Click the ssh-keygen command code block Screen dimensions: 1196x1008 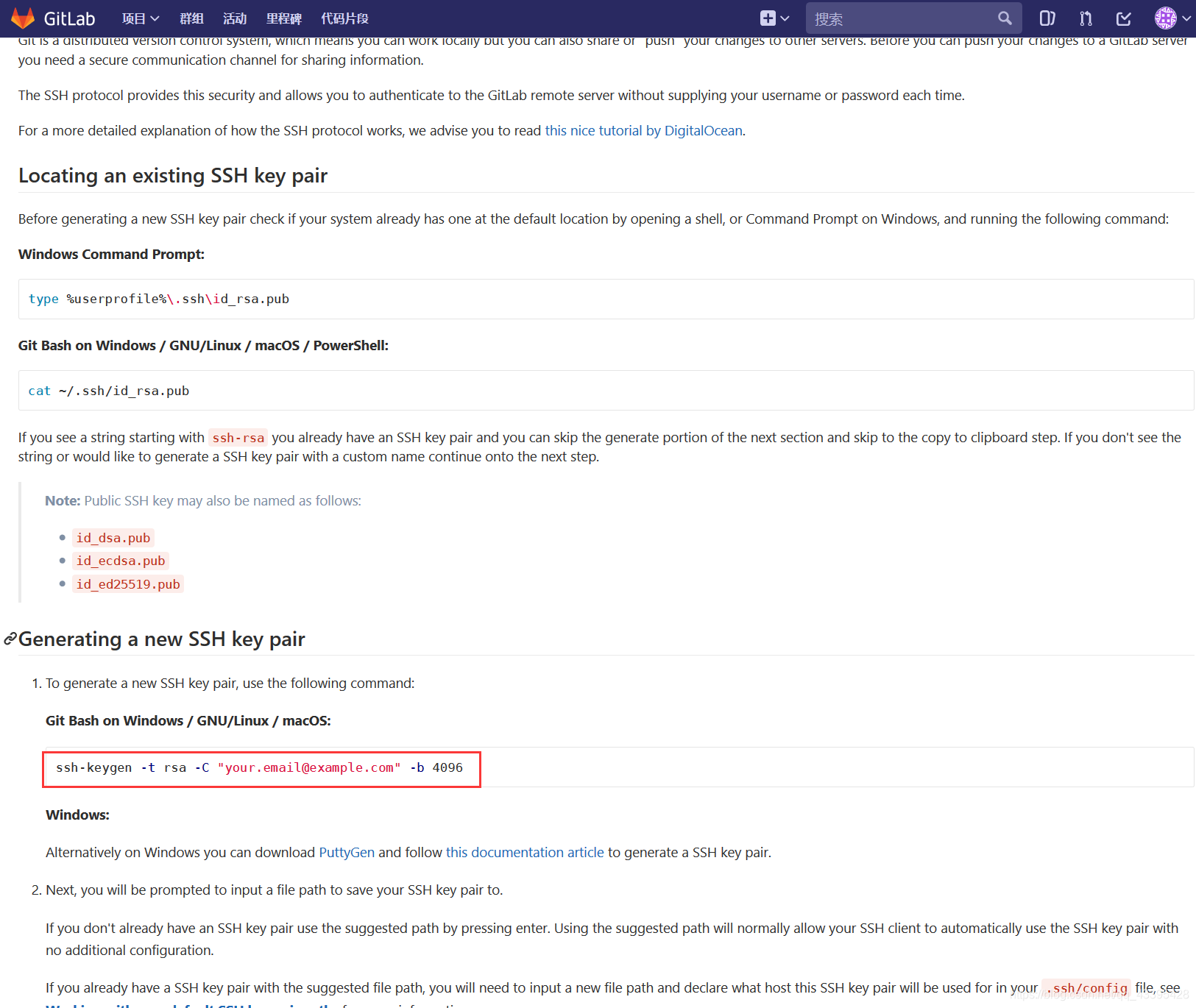(x=620, y=767)
